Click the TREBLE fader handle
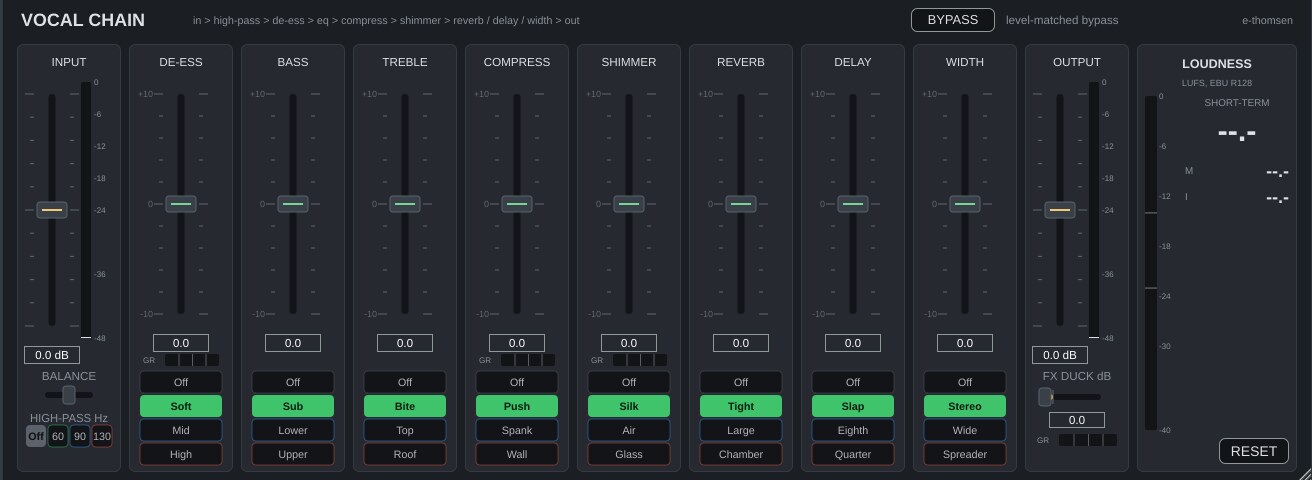The height and width of the screenshot is (480, 1312). (x=405, y=204)
